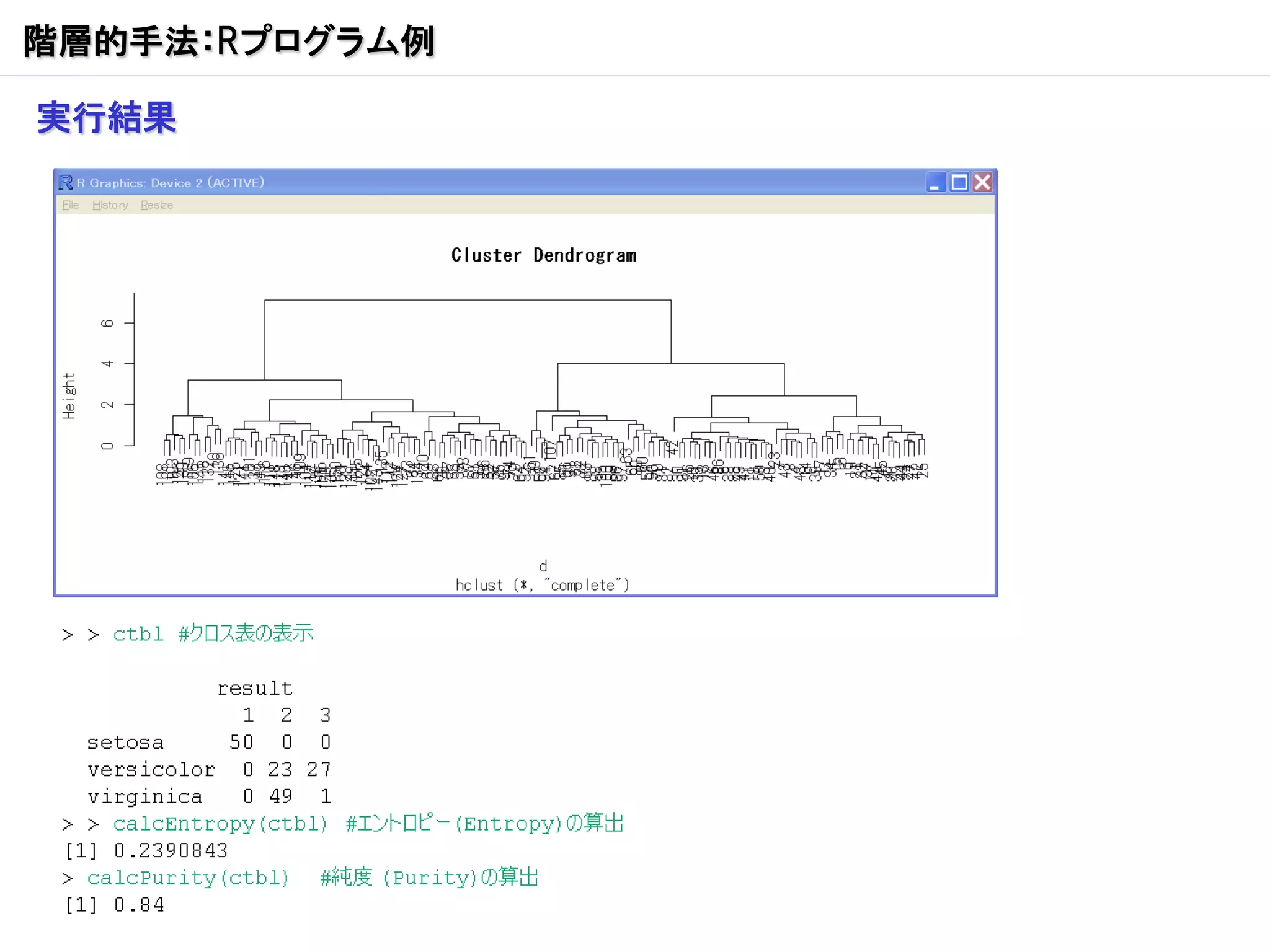
Task: Click the virginica value 49
Action: click(x=280, y=796)
